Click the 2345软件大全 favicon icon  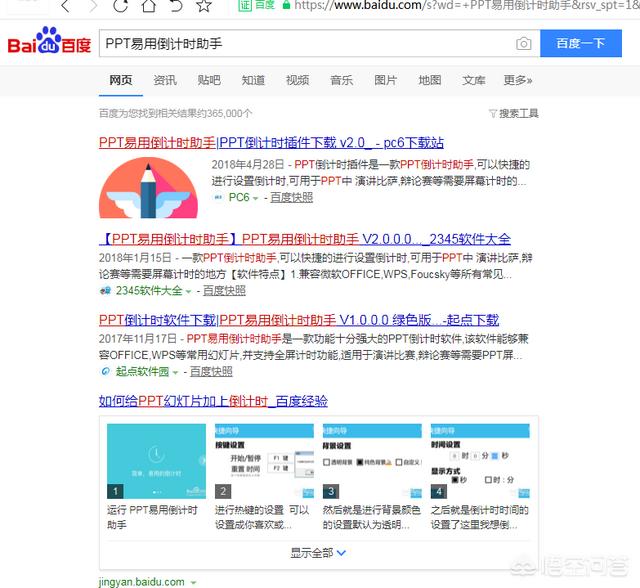coord(105,291)
